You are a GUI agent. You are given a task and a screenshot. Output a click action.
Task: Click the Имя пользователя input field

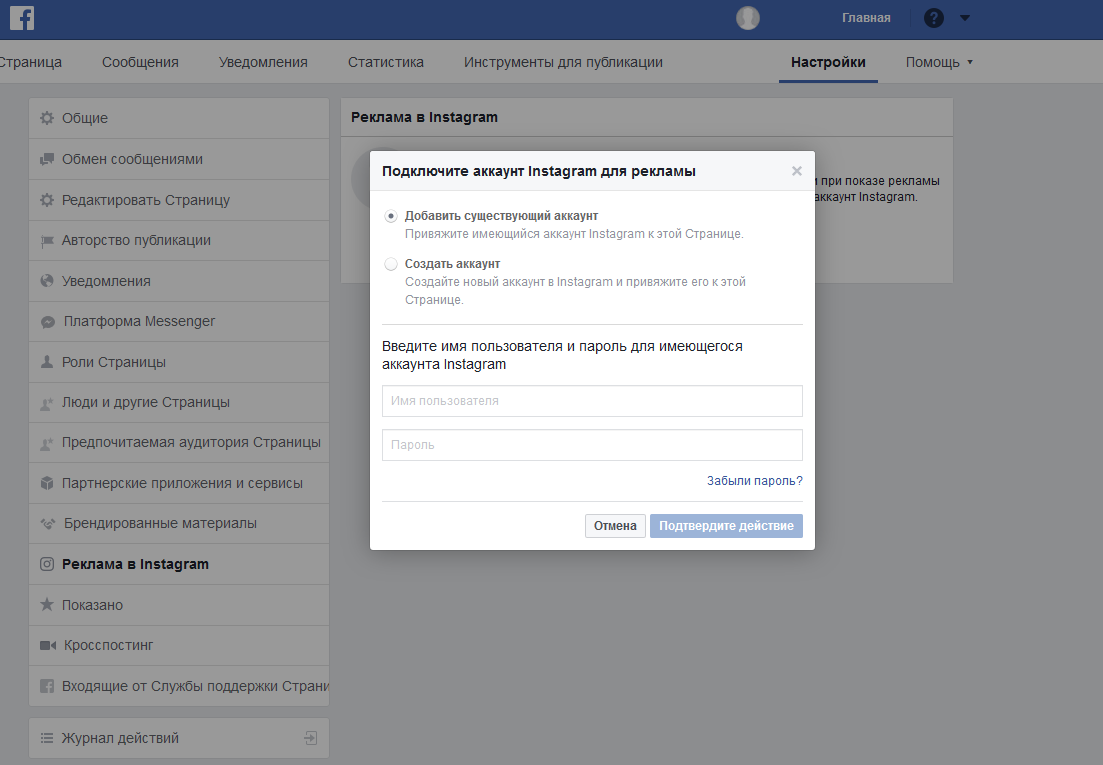pos(592,401)
